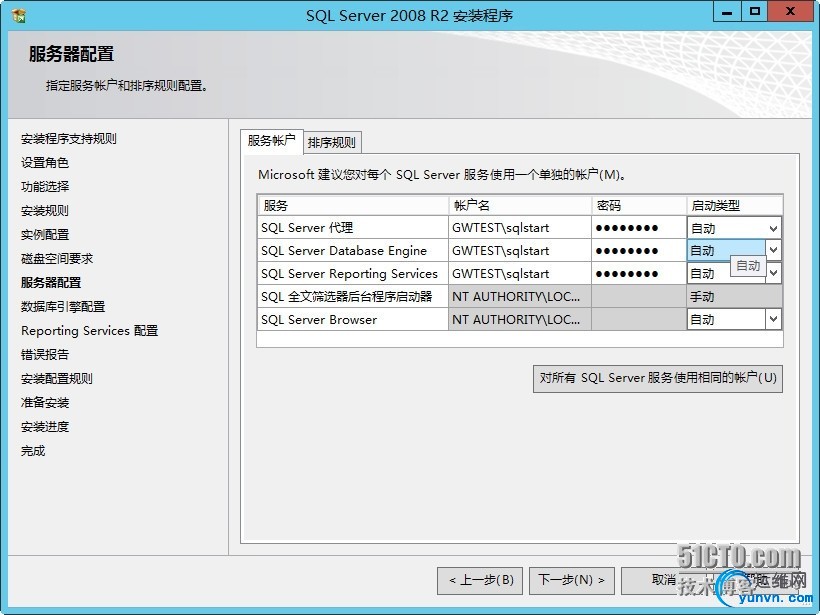This screenshot has width=820, height=615.
Task: Select 数据库引擎配置 step in sidebar
Action: [x=63, y=307]
